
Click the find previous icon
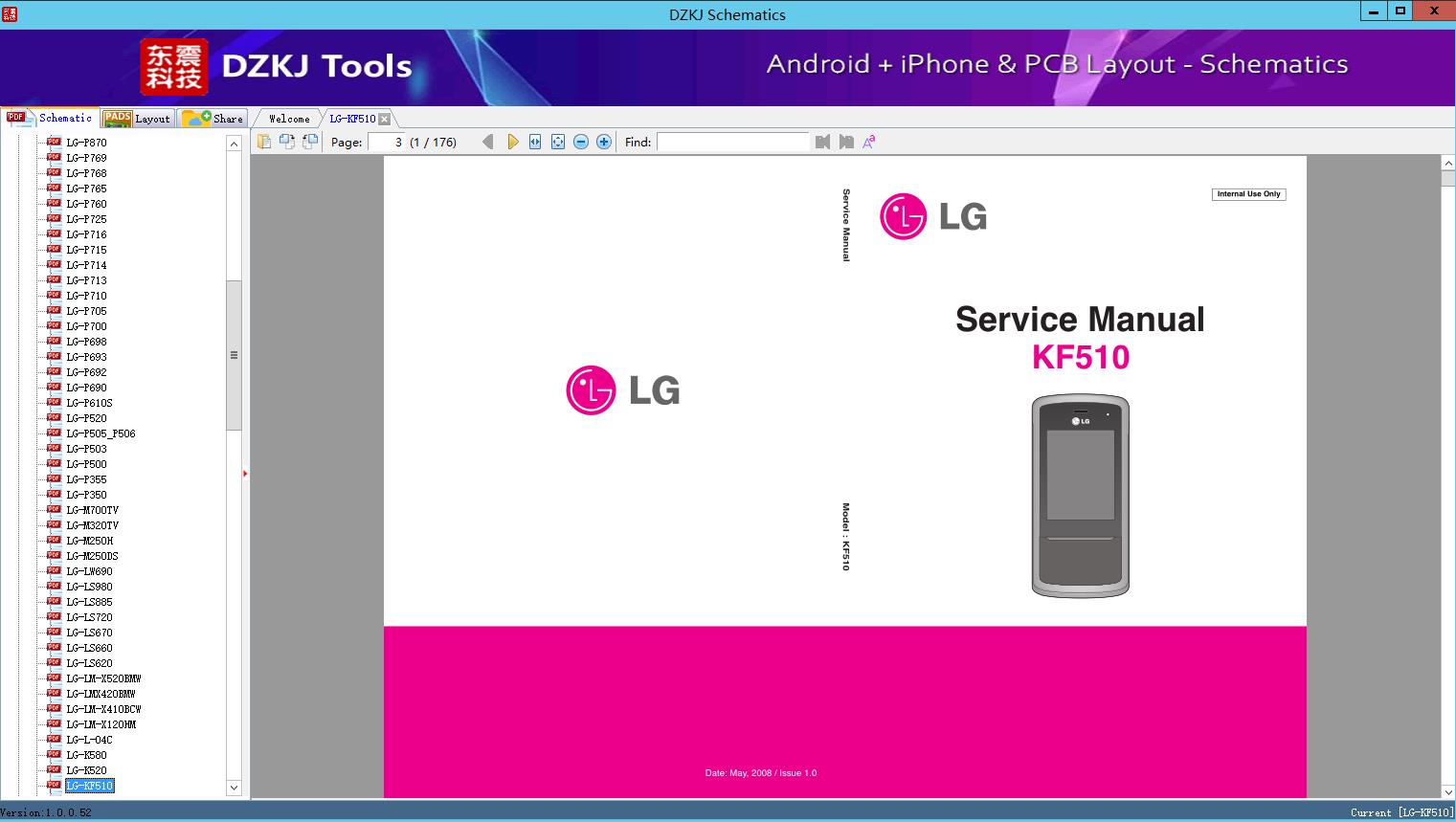point(822,142)
